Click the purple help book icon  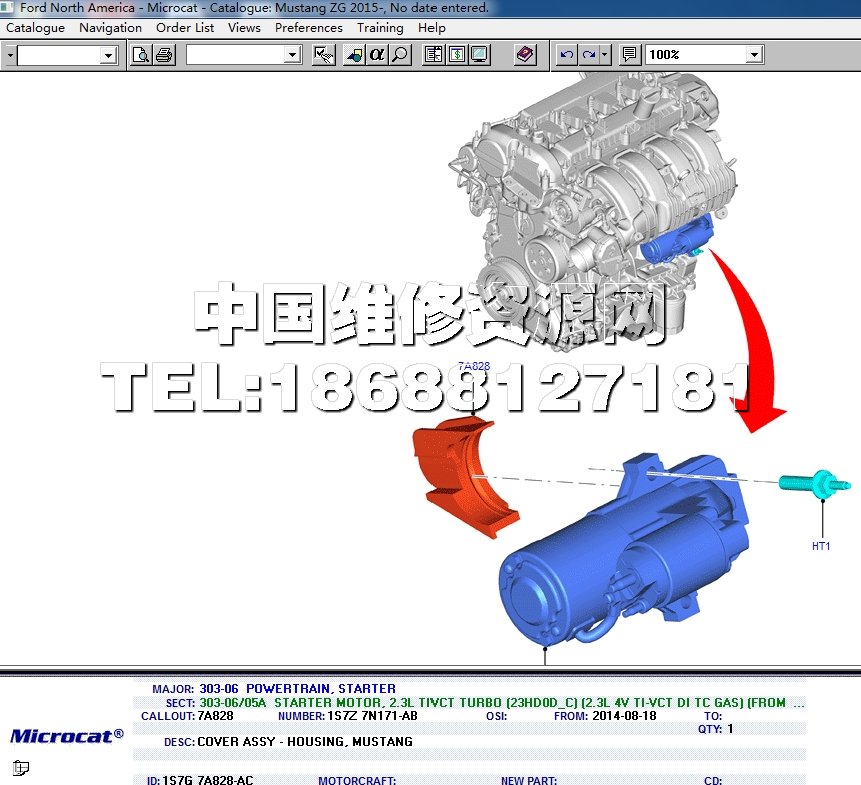pyautogui.click(x=526, y=55)
